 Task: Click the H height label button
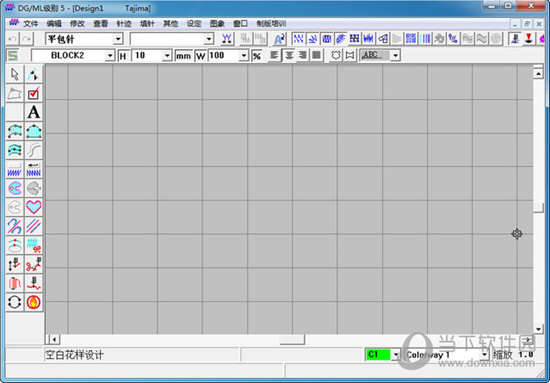(123, 56)
